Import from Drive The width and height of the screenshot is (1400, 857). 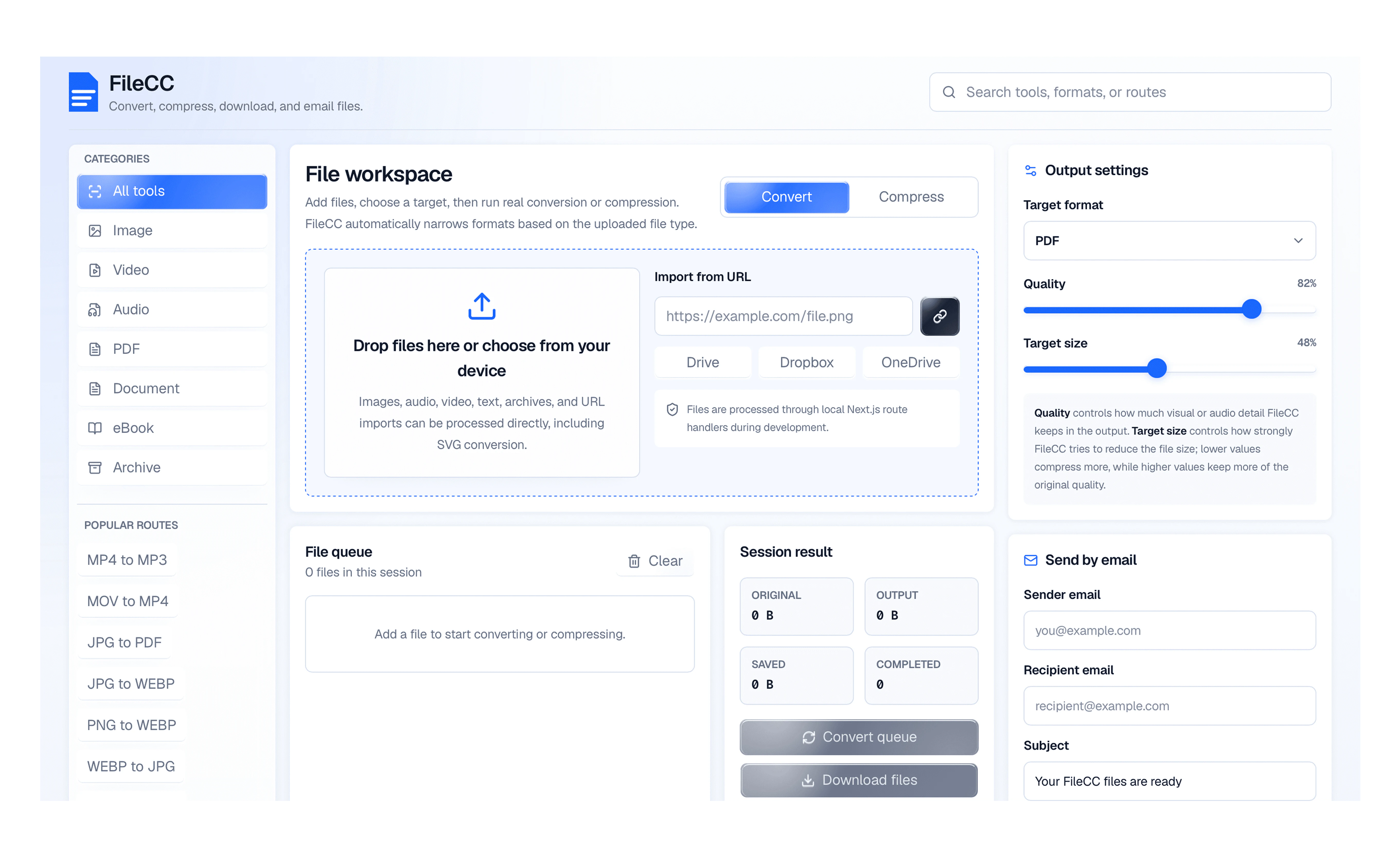click(703, 362)
